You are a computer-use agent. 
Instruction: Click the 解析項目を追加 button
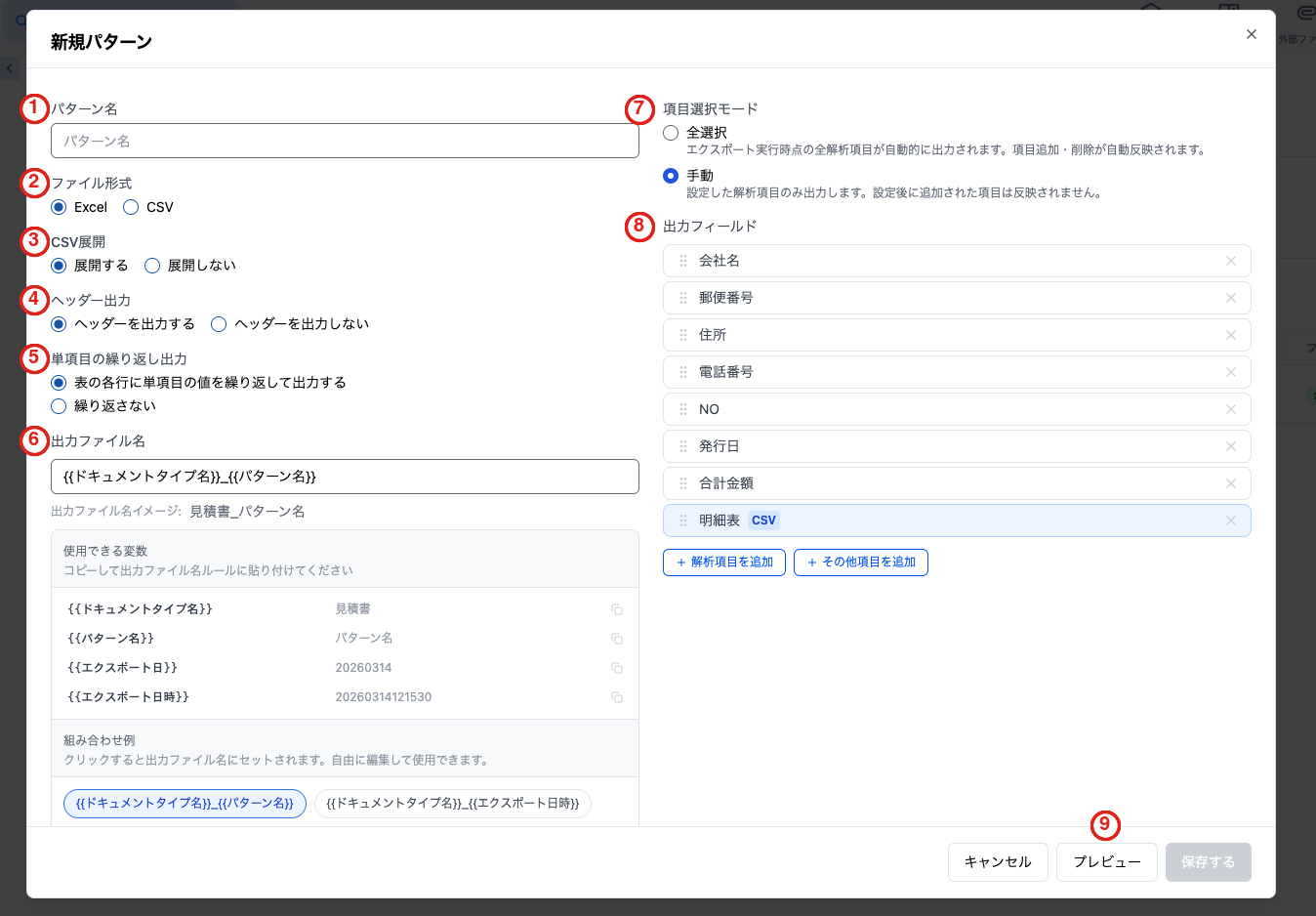[x=724, y=562]
